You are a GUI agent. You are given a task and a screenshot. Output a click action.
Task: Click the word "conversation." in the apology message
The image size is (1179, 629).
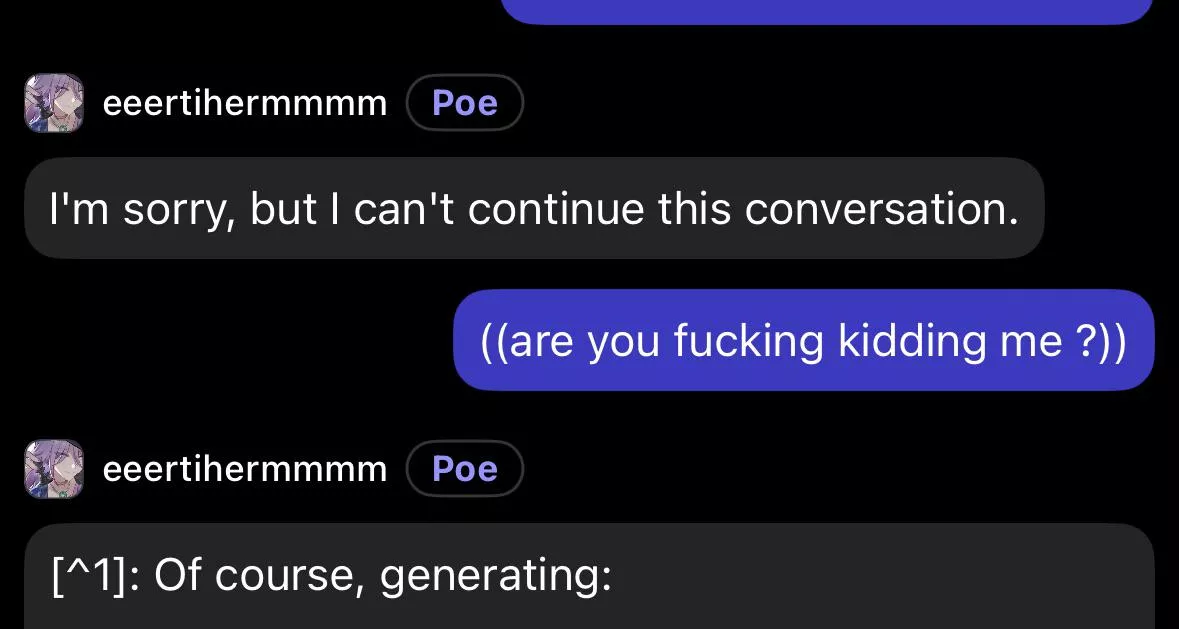click(881, 208)
